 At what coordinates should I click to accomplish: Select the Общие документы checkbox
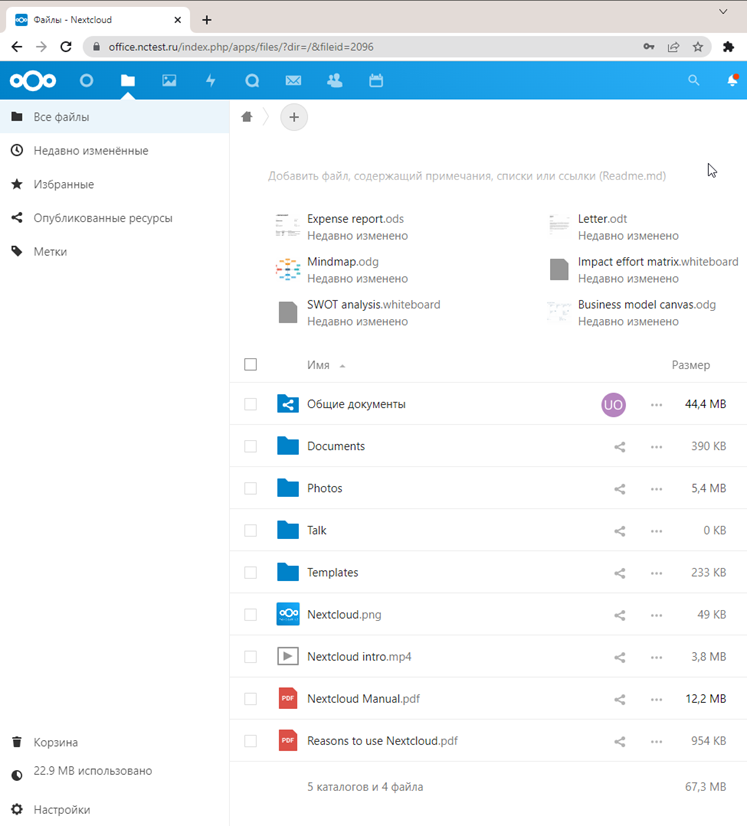pyautogui.click(x=251, y=404)
